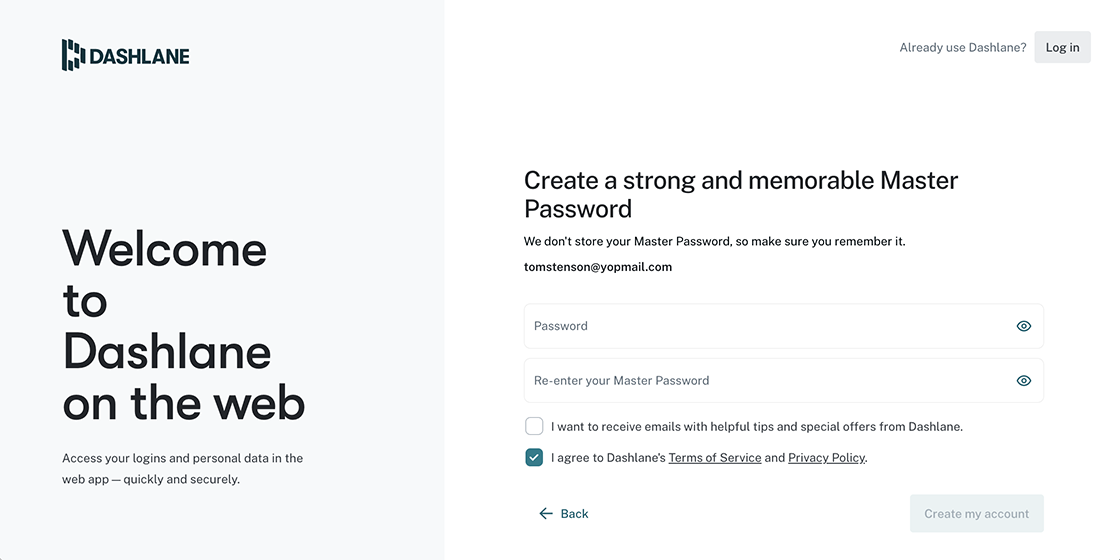Uncheck the Terms of Service agreement checkbox
The width and height of the screenshot is (1120, 560).
(x=534, y=458)
